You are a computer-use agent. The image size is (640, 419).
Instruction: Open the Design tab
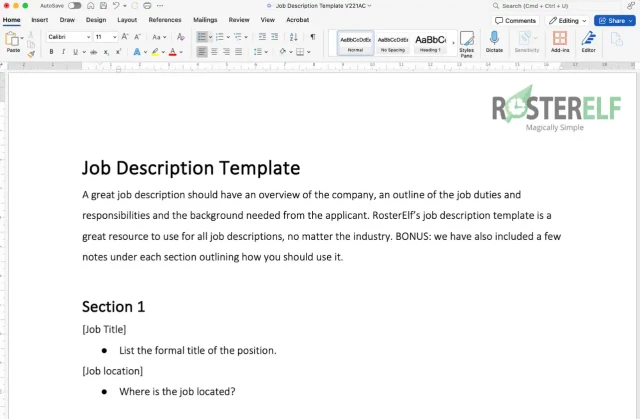[x=96, y=20]
